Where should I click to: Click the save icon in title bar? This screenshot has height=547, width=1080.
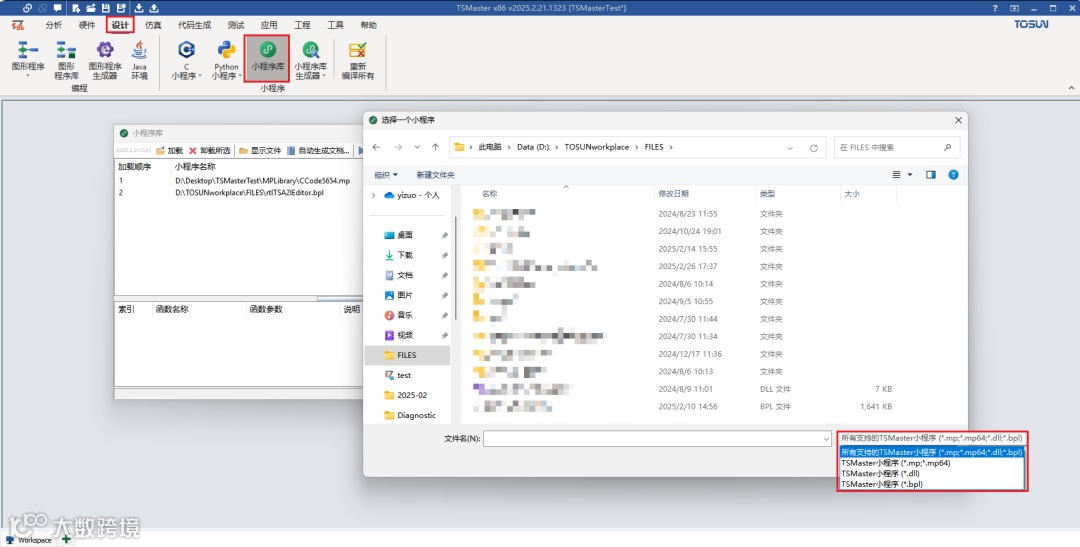[106, 8]
